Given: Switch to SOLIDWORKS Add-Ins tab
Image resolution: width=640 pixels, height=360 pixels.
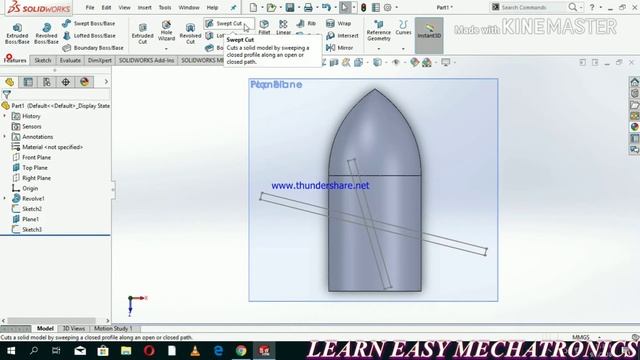Looking at the screenshot, I should 147,60.
